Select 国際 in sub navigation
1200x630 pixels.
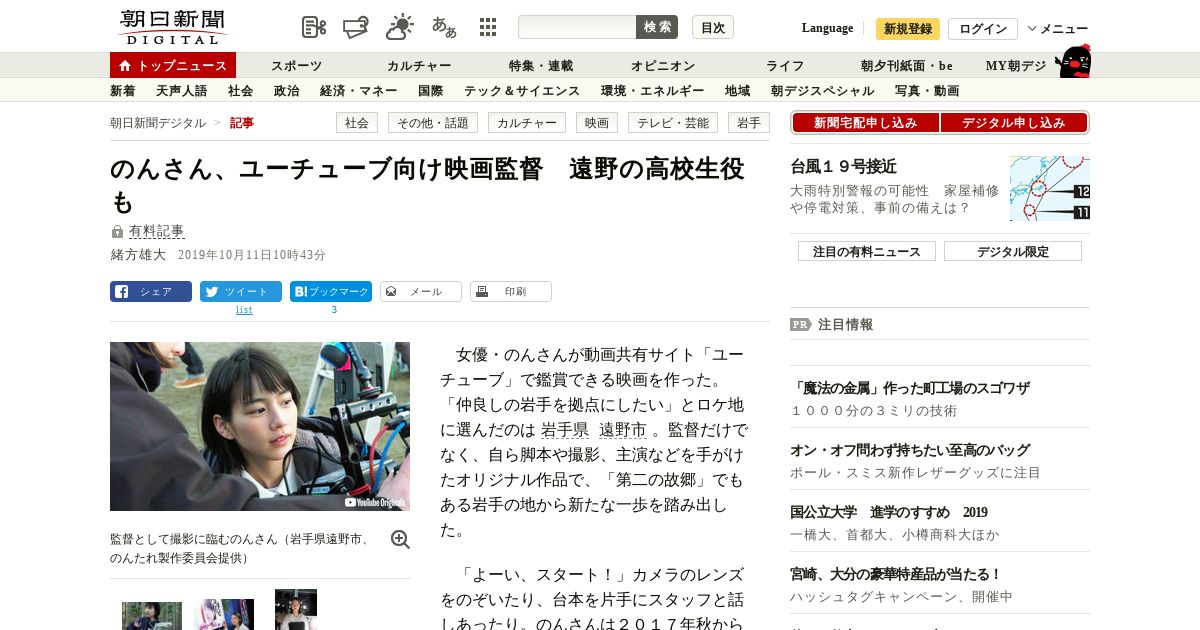[430, 91]
